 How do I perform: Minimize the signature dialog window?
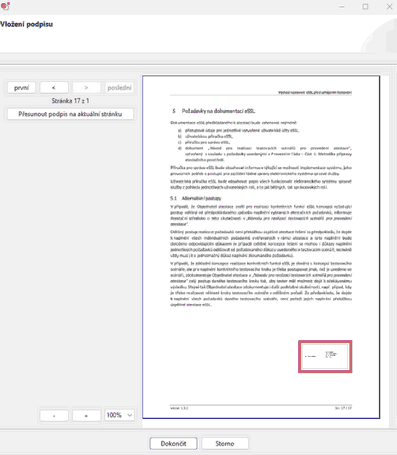[342, 7]
